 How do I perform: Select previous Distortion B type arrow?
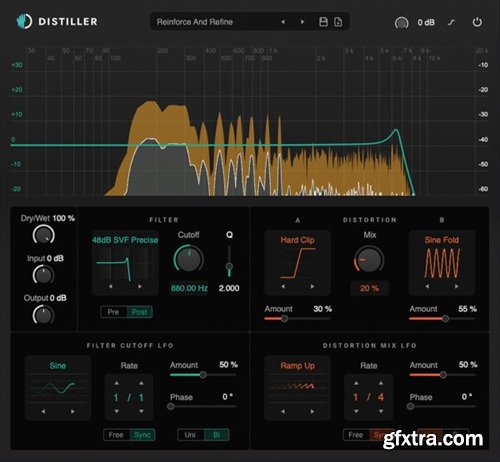[427, 286]
